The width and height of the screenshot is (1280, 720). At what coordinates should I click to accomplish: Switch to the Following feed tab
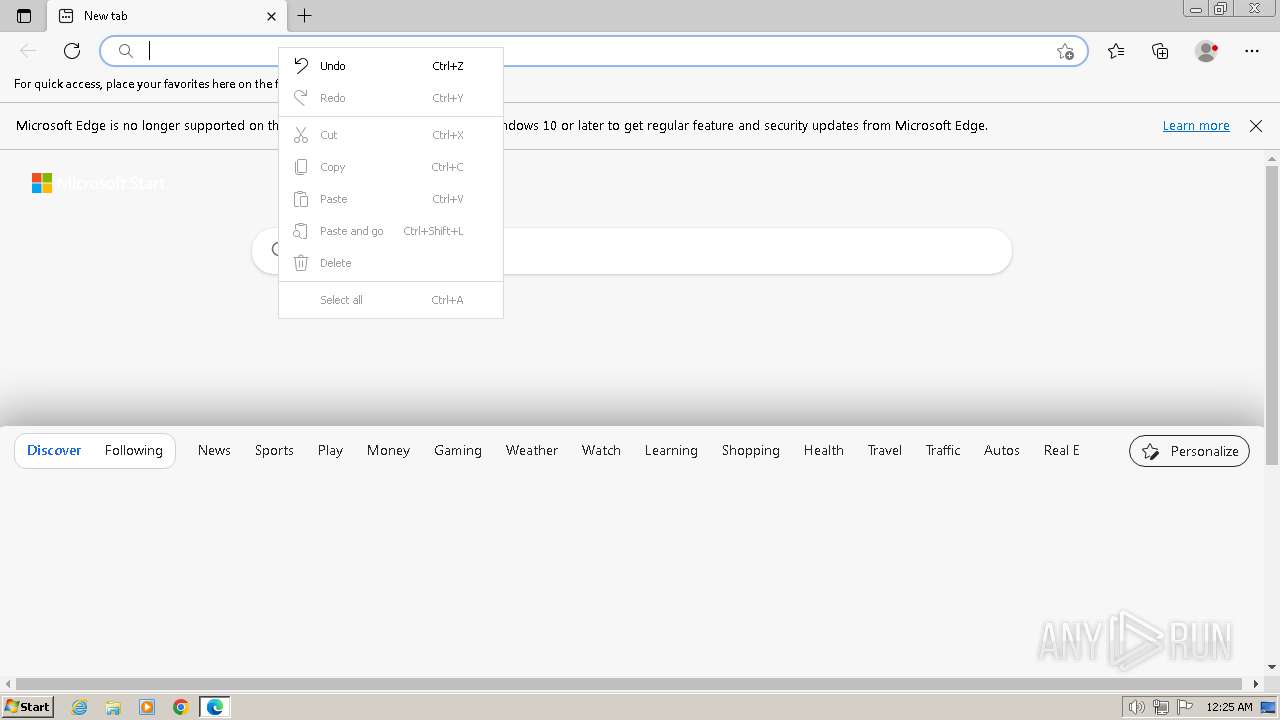(x=133, y=451)
